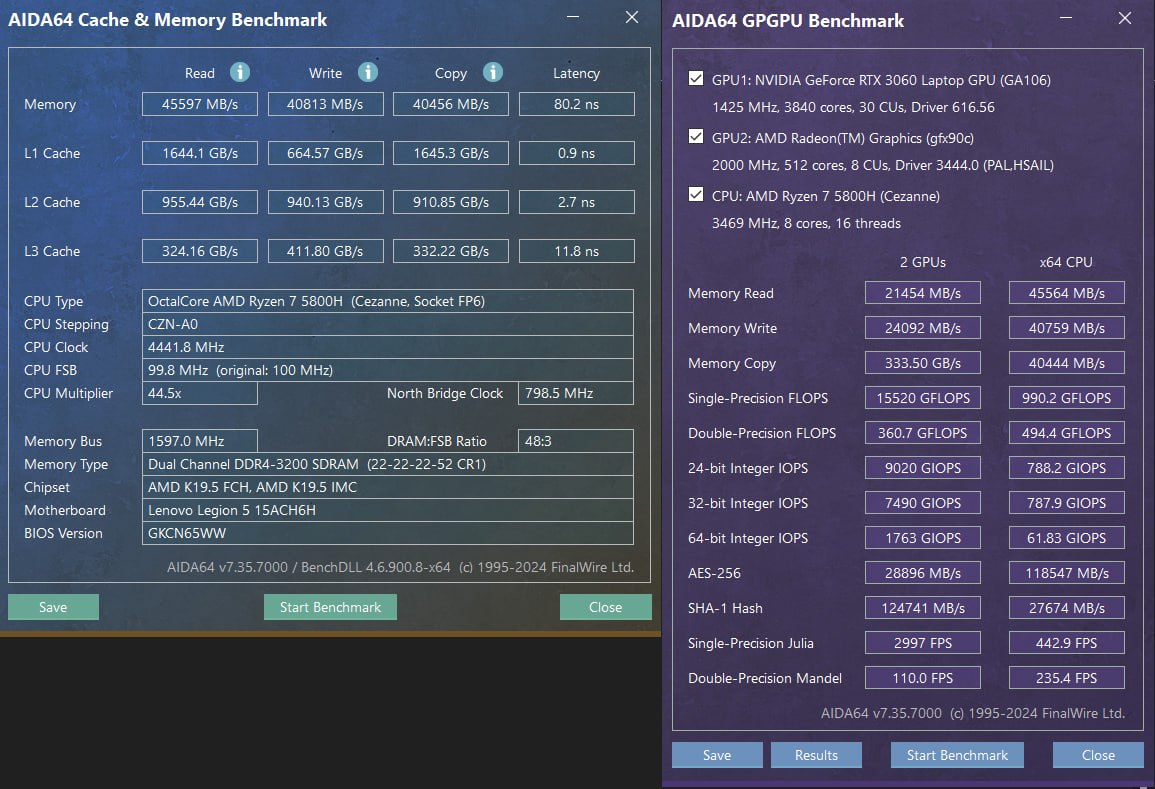This screenshot has height=789, width=1155.
Task: Close the Cache & Memory Benchmark window
Action: coord(632,17)
